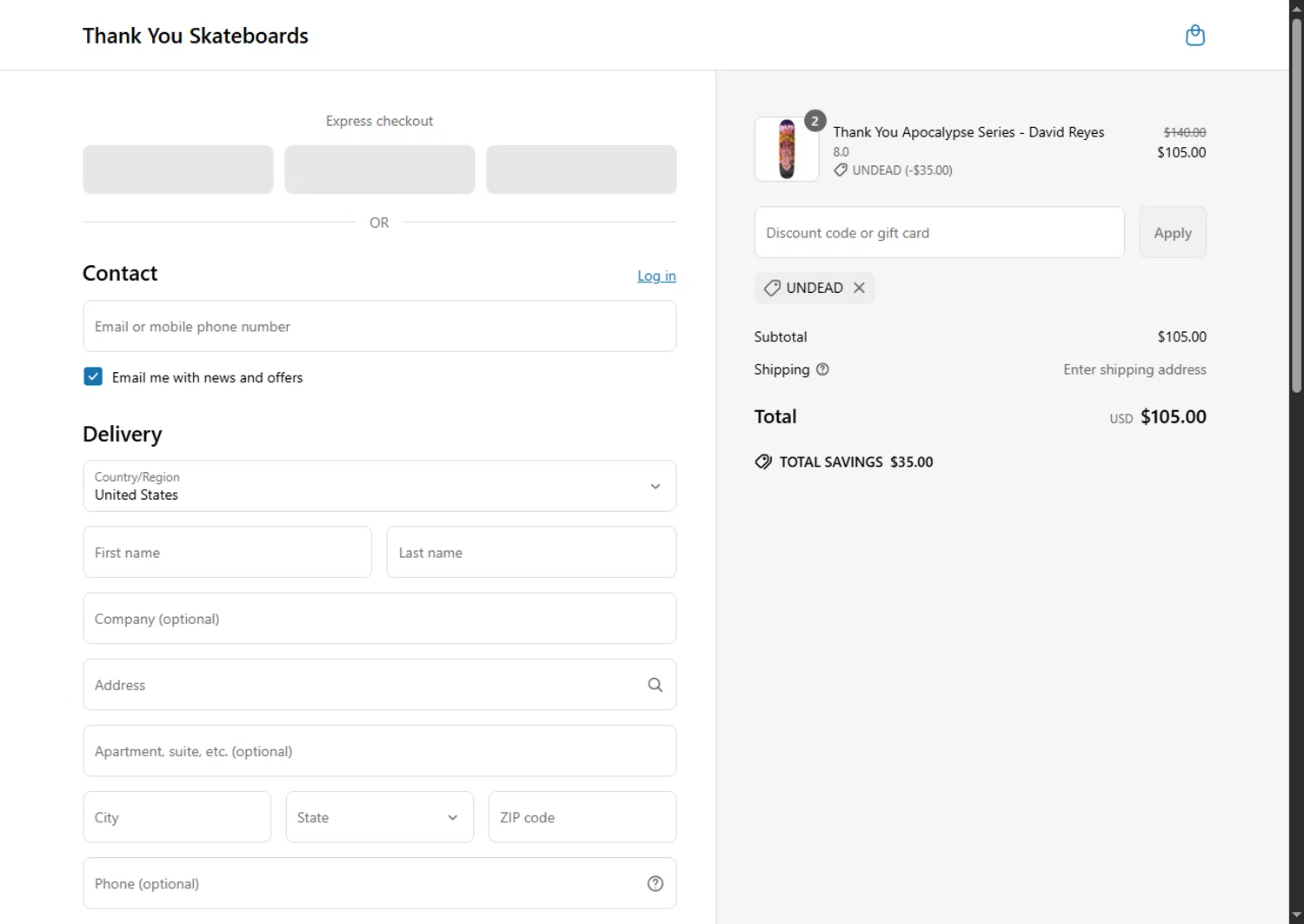Click the struck-through $140.00 price

[x=1185, y=132]
